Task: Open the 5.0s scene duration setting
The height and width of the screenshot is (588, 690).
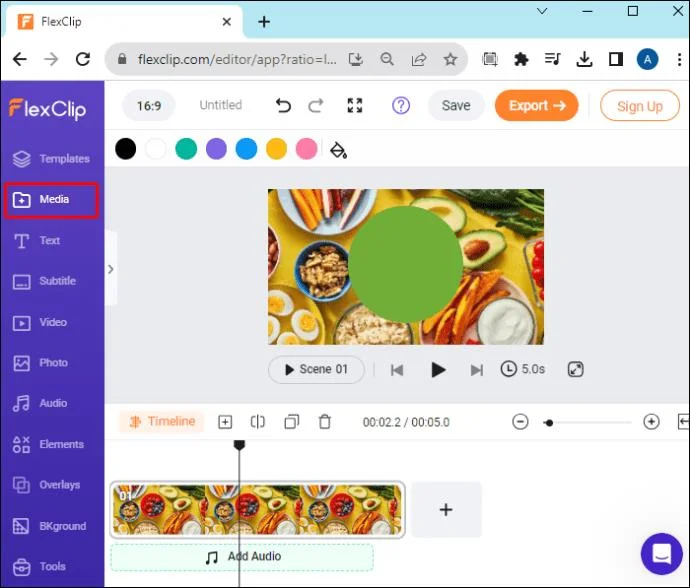Action: click(x=523, y=369)
